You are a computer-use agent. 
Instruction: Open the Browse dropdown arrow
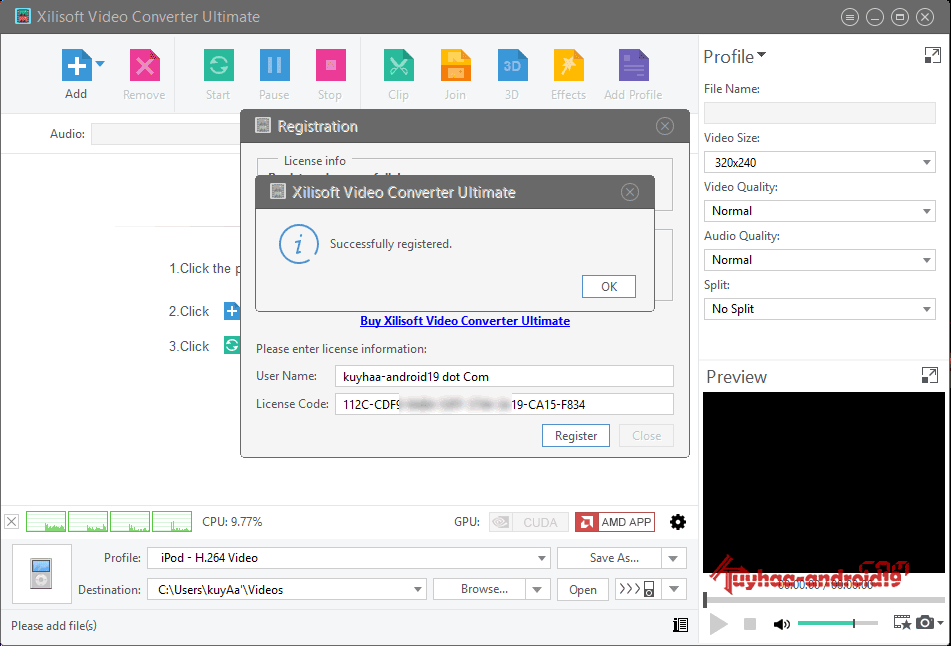[x=537, y=590]
